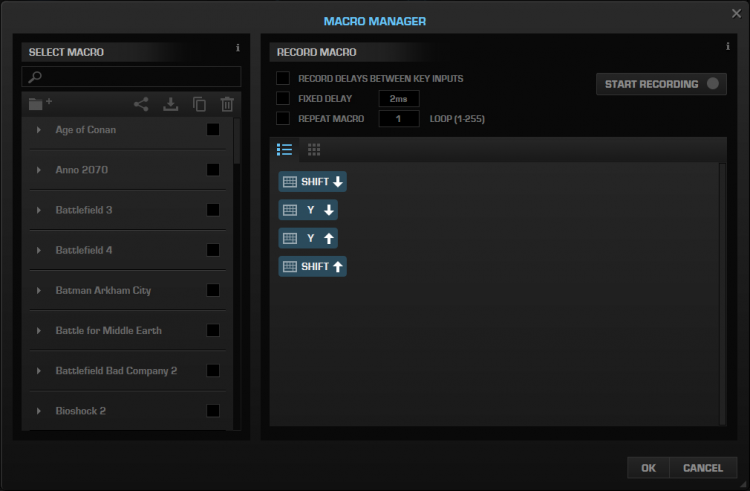Check the Battlefield Bad Company 2 box
Image resolution: width=750 pixels, height=491 pixels.
(213, 371)
